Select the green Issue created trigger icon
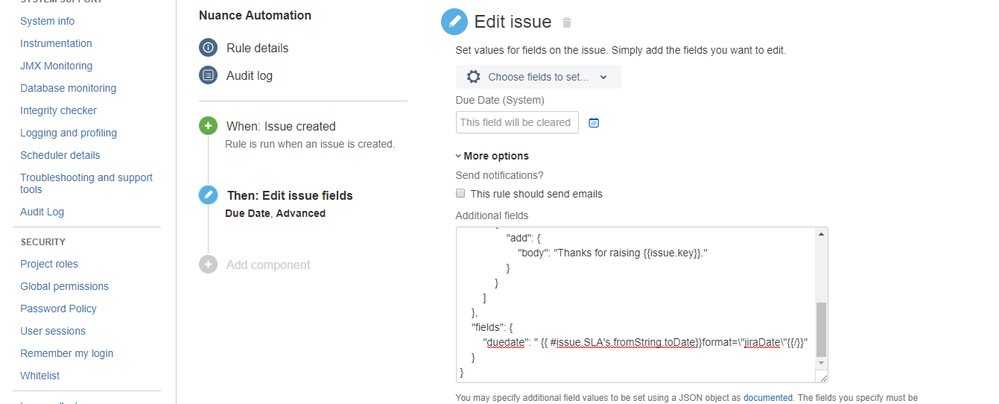Viewport: 999px width, 404px height. (x=208, y=126)
